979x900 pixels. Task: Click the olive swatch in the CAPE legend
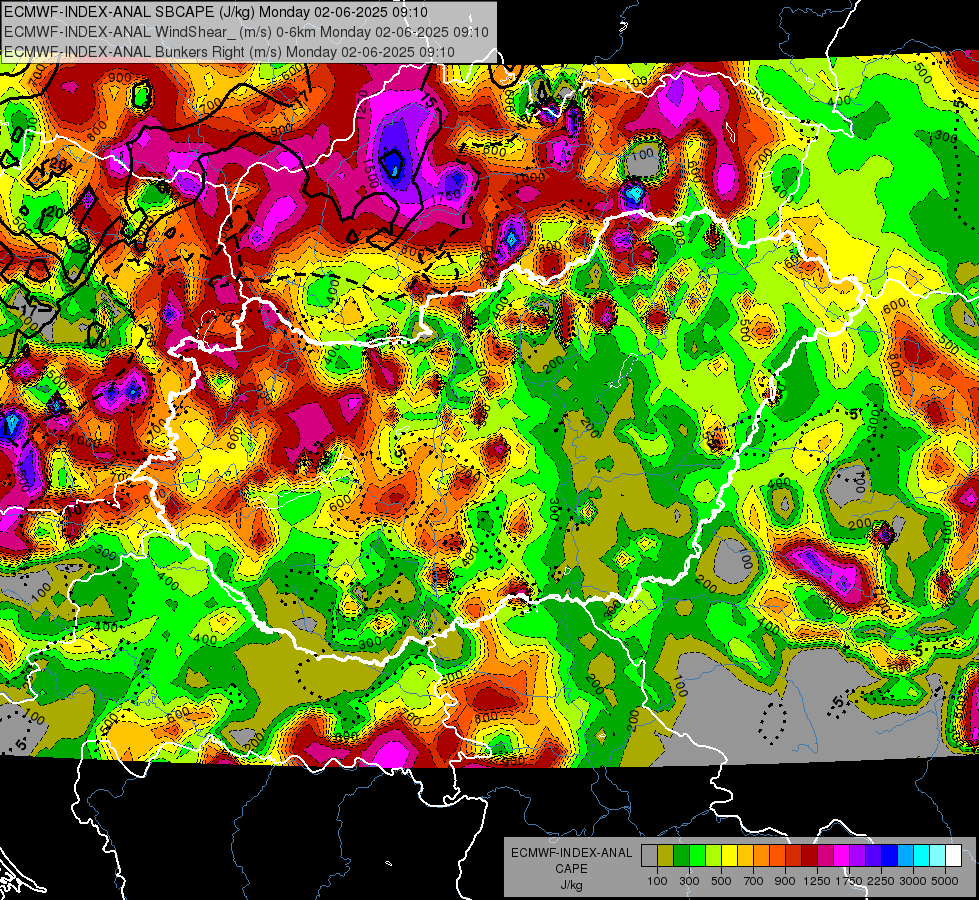[666, 856]
